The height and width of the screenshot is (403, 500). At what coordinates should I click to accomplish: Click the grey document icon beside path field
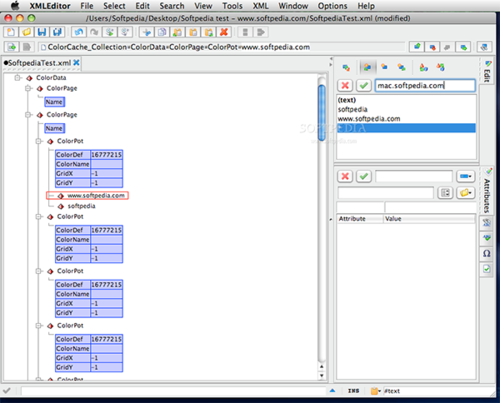(27, 47)
